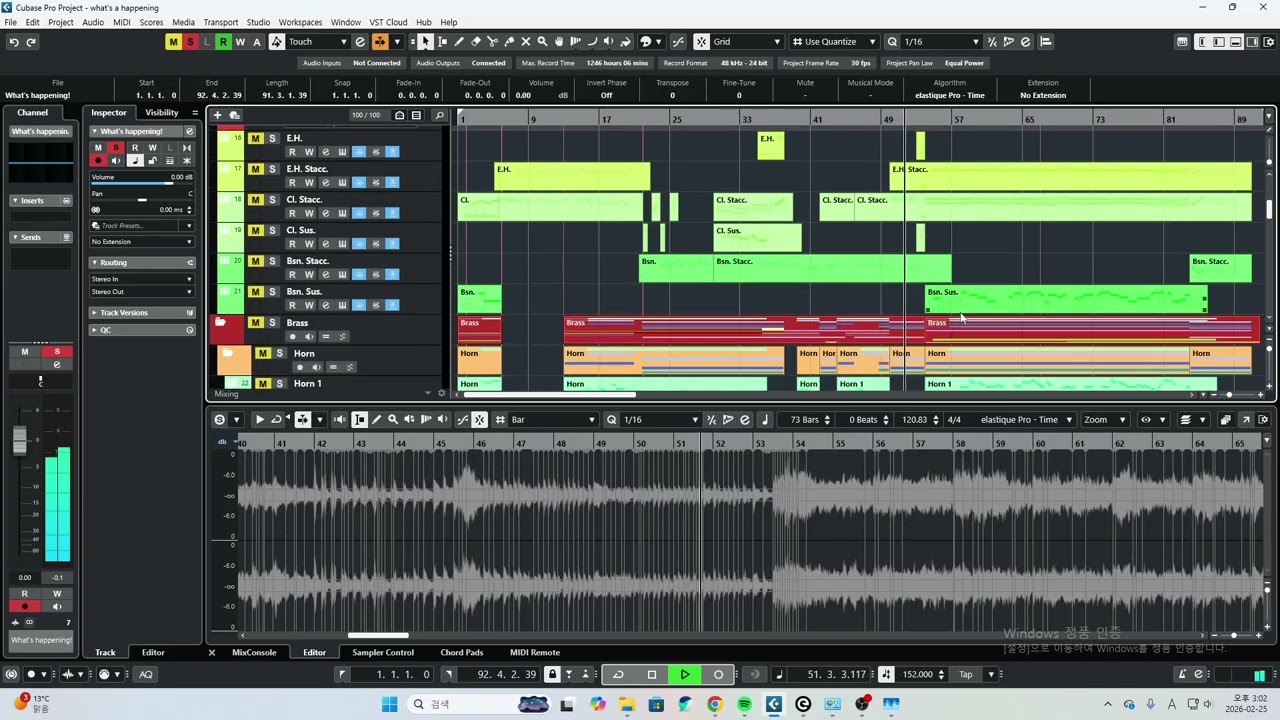Expand Track Versions section in Inspector
Viewport: 1280px width, 720px height.
click(142, 313)
